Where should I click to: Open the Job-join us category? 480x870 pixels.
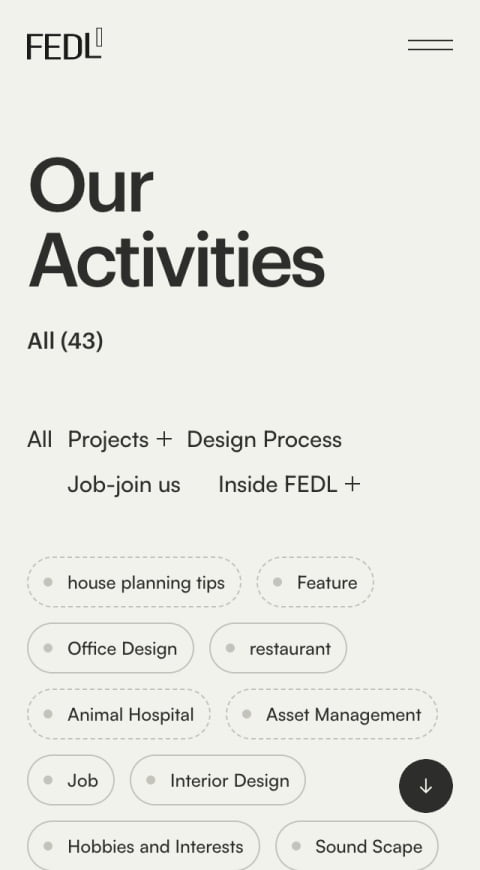tap(124, 484)
